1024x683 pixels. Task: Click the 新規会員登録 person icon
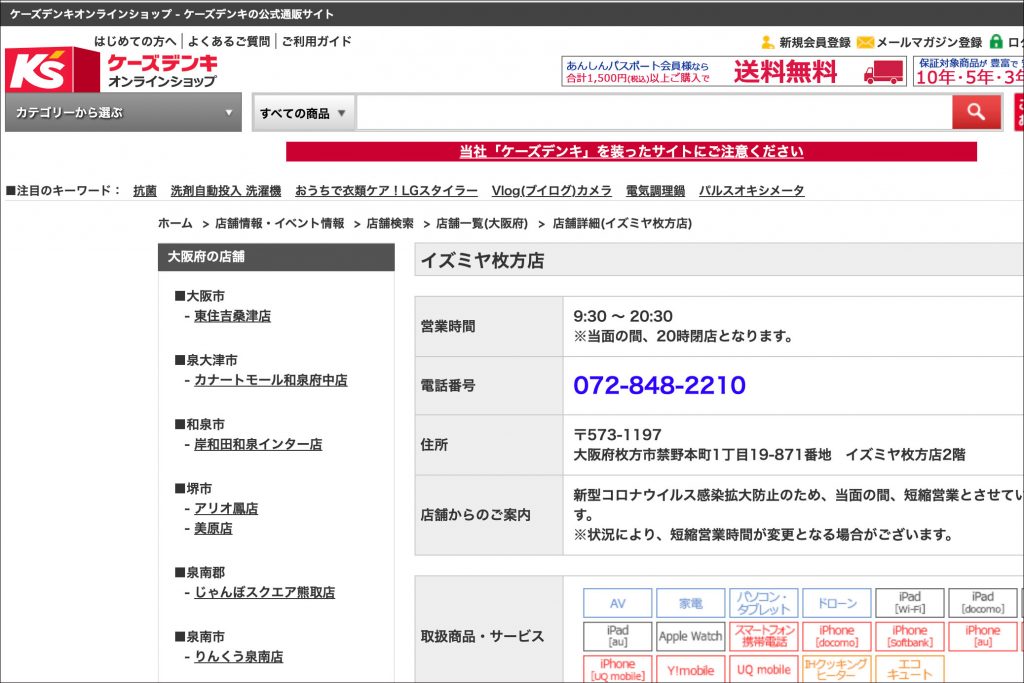click(767, 42)
